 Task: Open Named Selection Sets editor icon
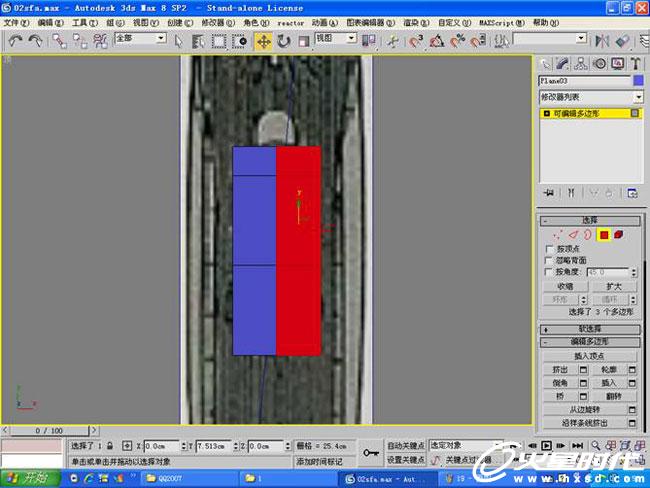coord(502,41)
